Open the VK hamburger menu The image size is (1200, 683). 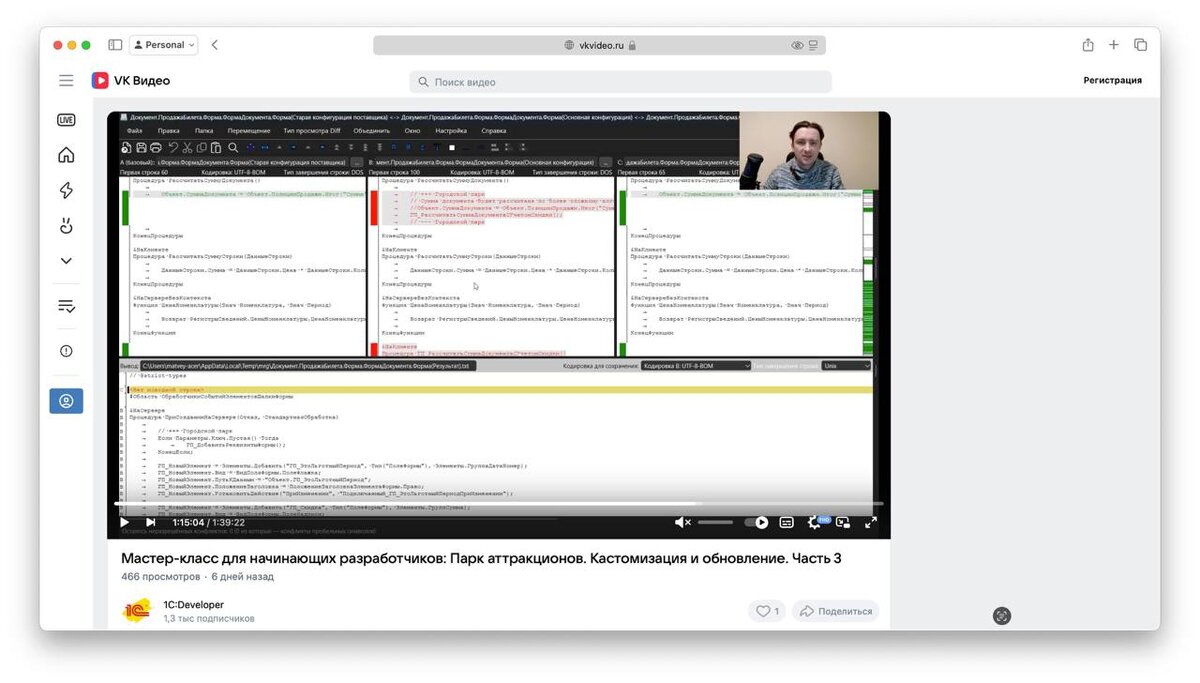(66, 81)
